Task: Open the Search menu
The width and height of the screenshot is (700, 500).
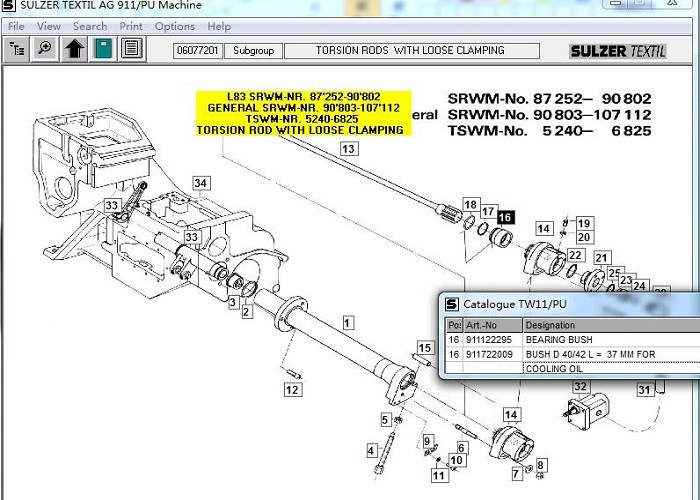Action: (90, 26)
